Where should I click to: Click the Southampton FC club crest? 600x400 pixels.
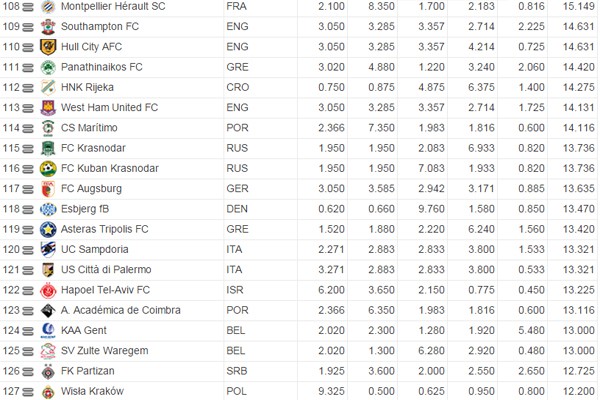[x=47, y=26]
